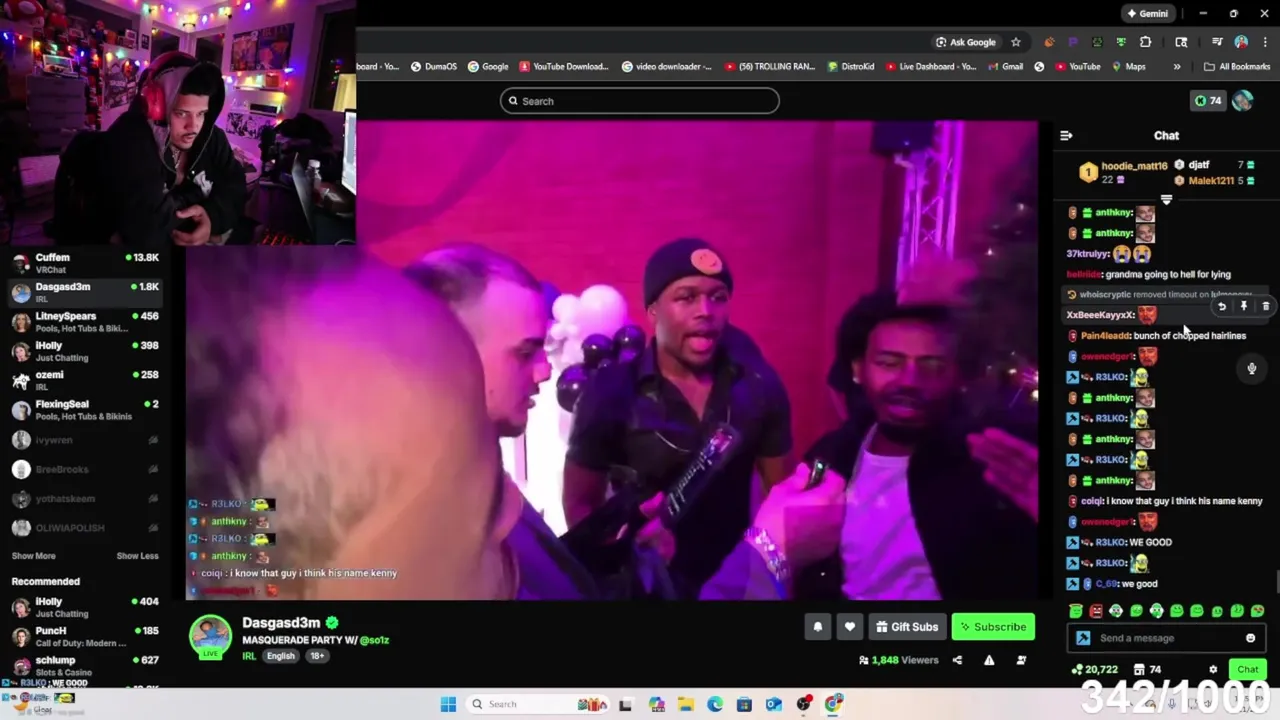Click the English language tag
This screenshot has height=720, width=1280.
281,656
